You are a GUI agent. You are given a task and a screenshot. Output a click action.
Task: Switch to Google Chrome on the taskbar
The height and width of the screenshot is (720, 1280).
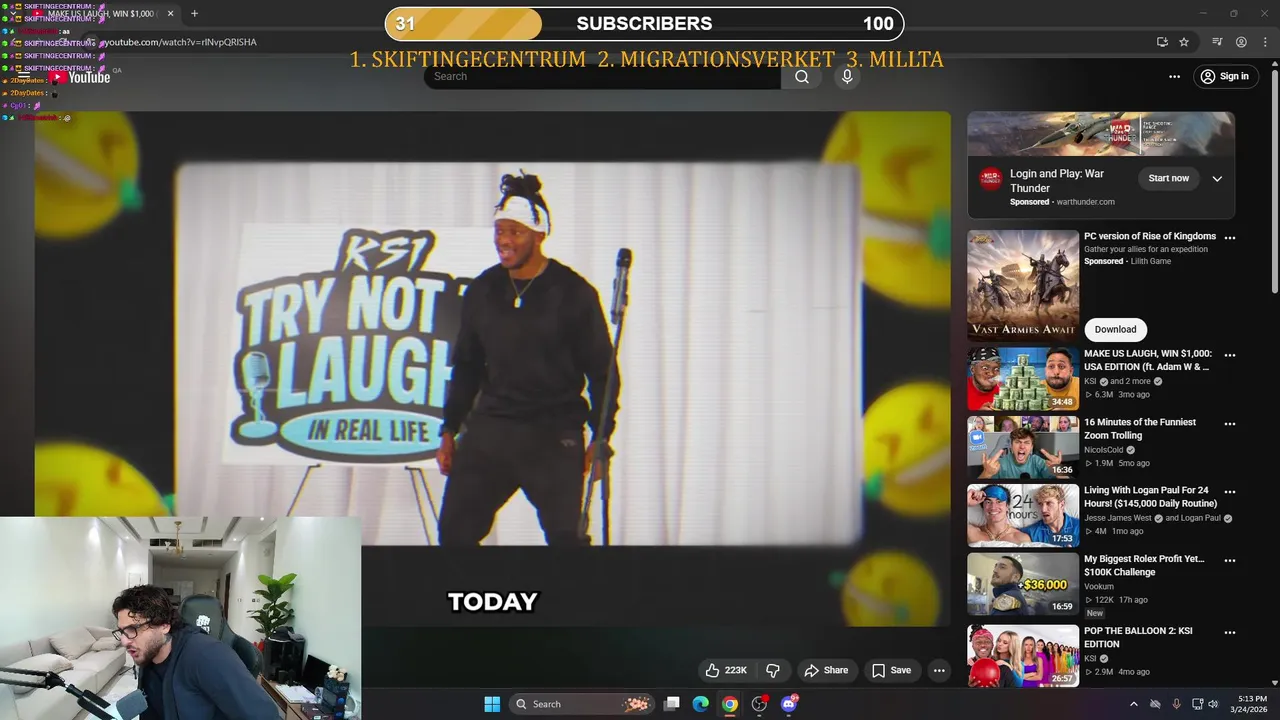coord(730,704)
